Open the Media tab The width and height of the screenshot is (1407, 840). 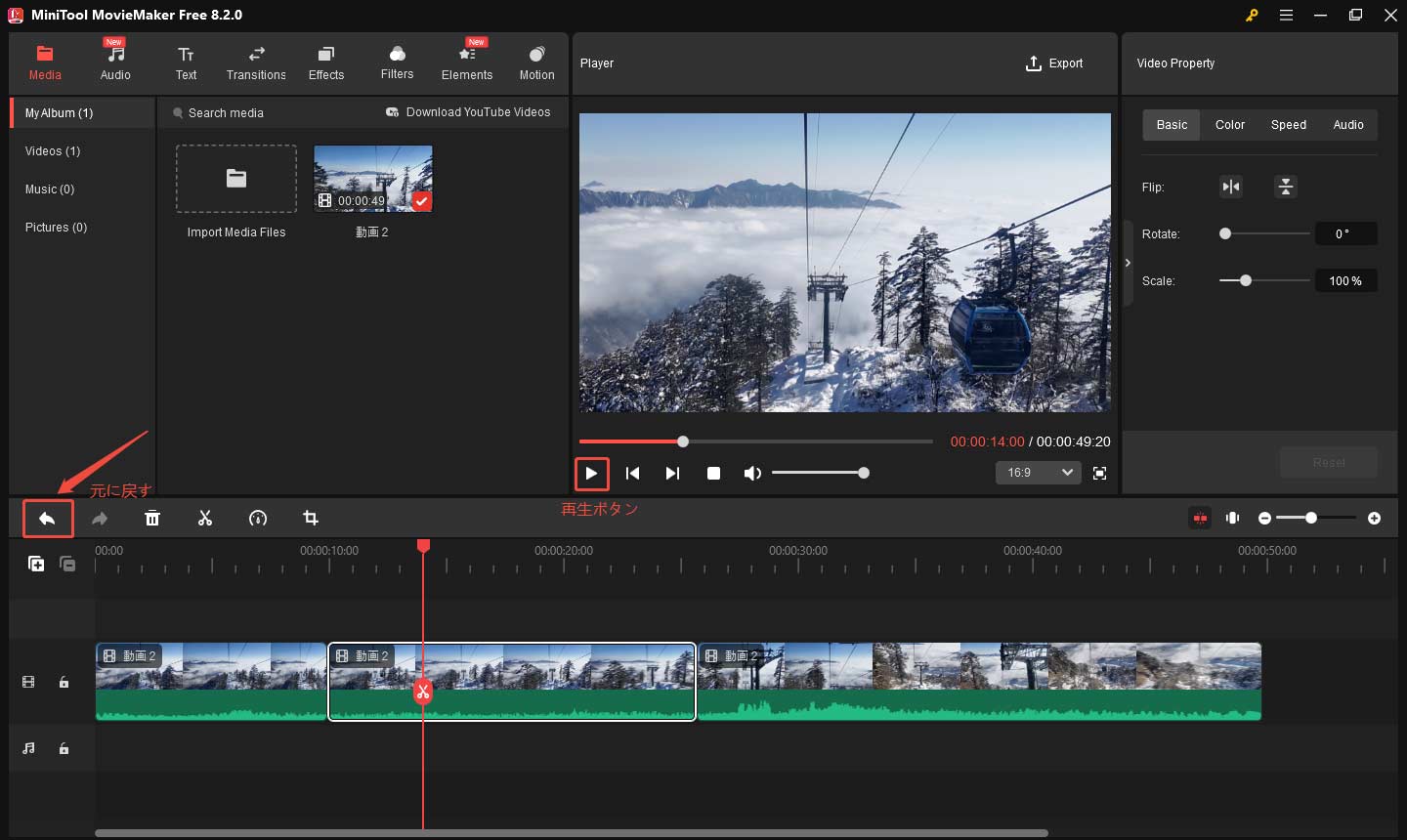coord(45,63)
